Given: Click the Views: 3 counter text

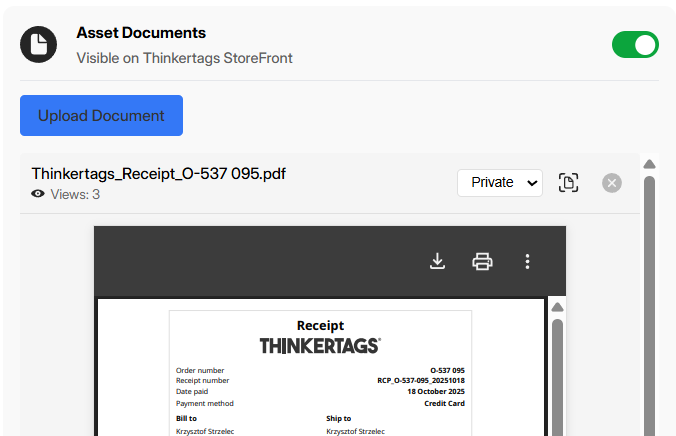Looking at the screenshot, I should (75, 195).
